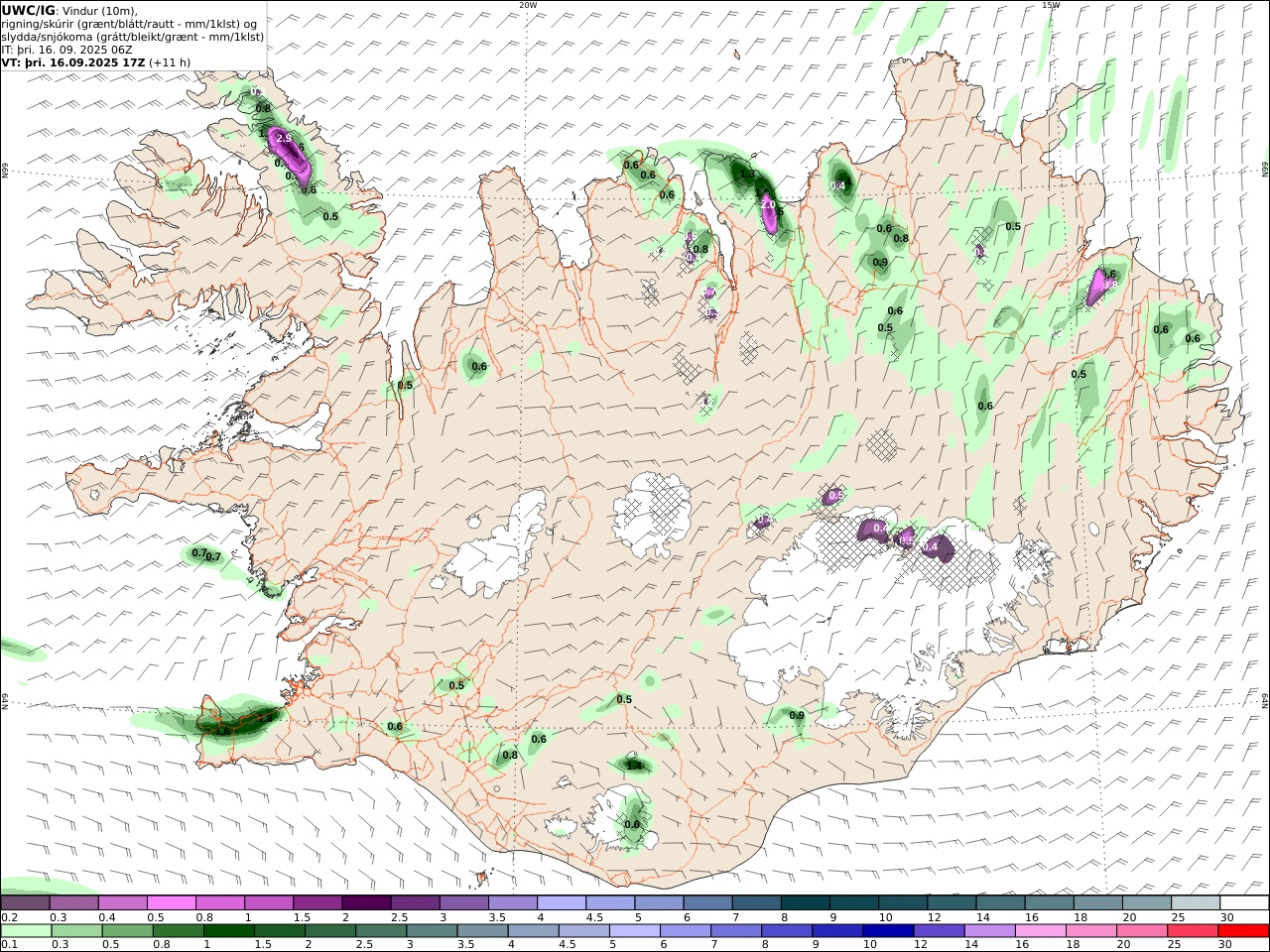
Task: Choose the dusky mauve 0.2 snow legend swatch
Action: point(25,902)
